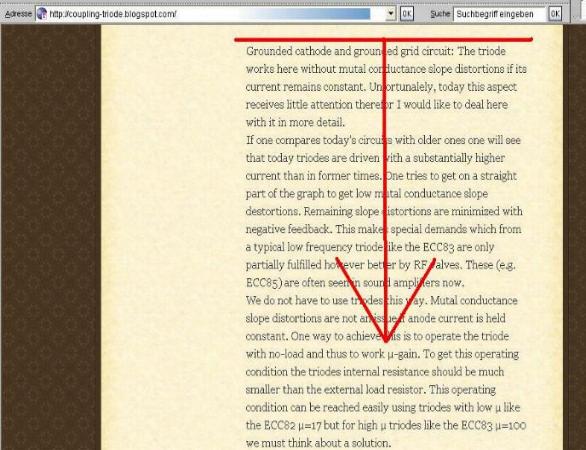Click the line starting 'If one compares today's circuits'
Image resolution: width=586 pixels, height=450 pixels.
383,140
